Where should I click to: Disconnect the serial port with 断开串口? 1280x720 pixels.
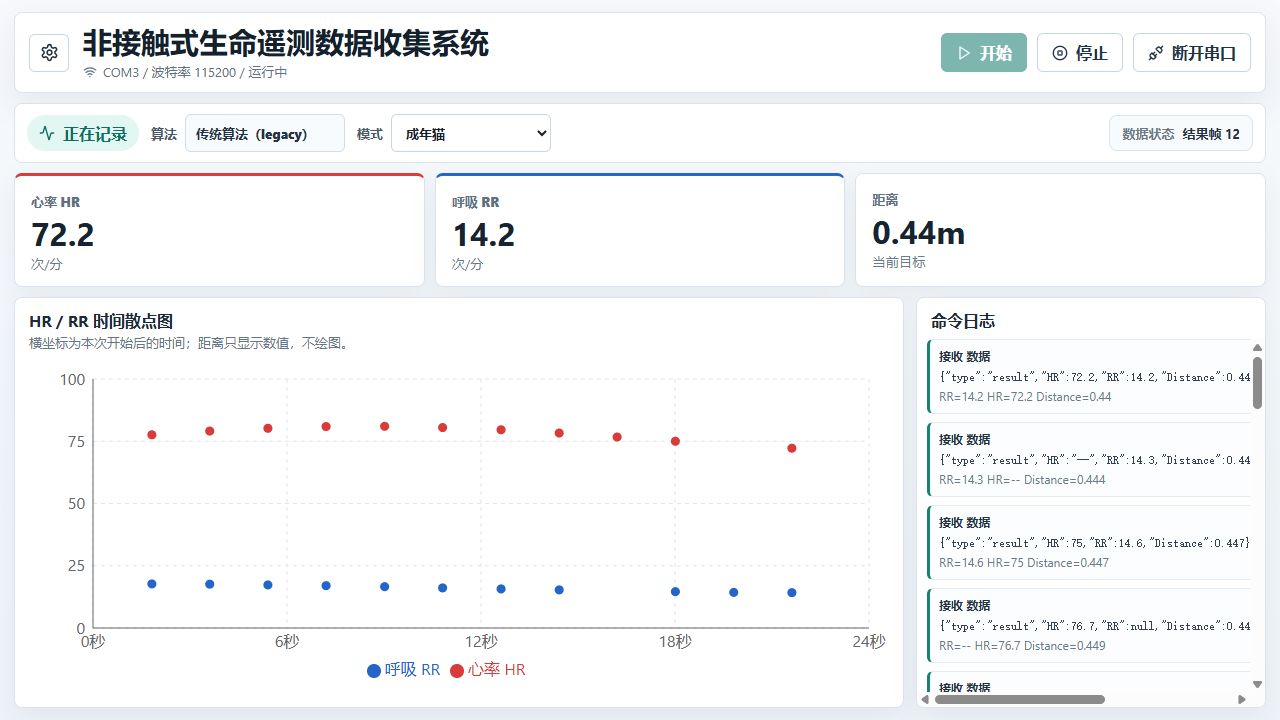click(x=1192, y=53)
